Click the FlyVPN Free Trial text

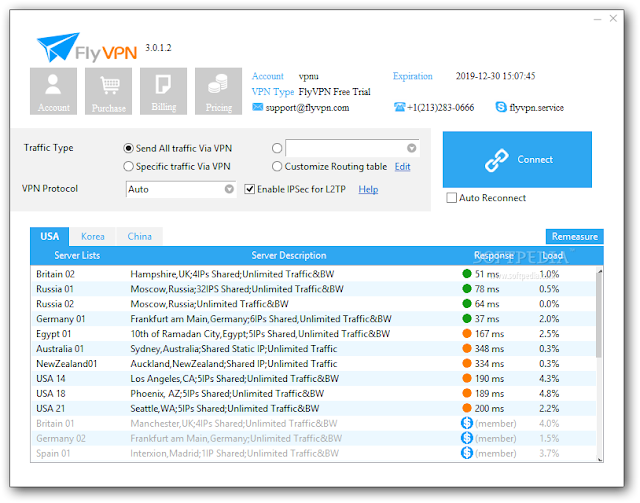pyautogui.click(x=334, y=92)
